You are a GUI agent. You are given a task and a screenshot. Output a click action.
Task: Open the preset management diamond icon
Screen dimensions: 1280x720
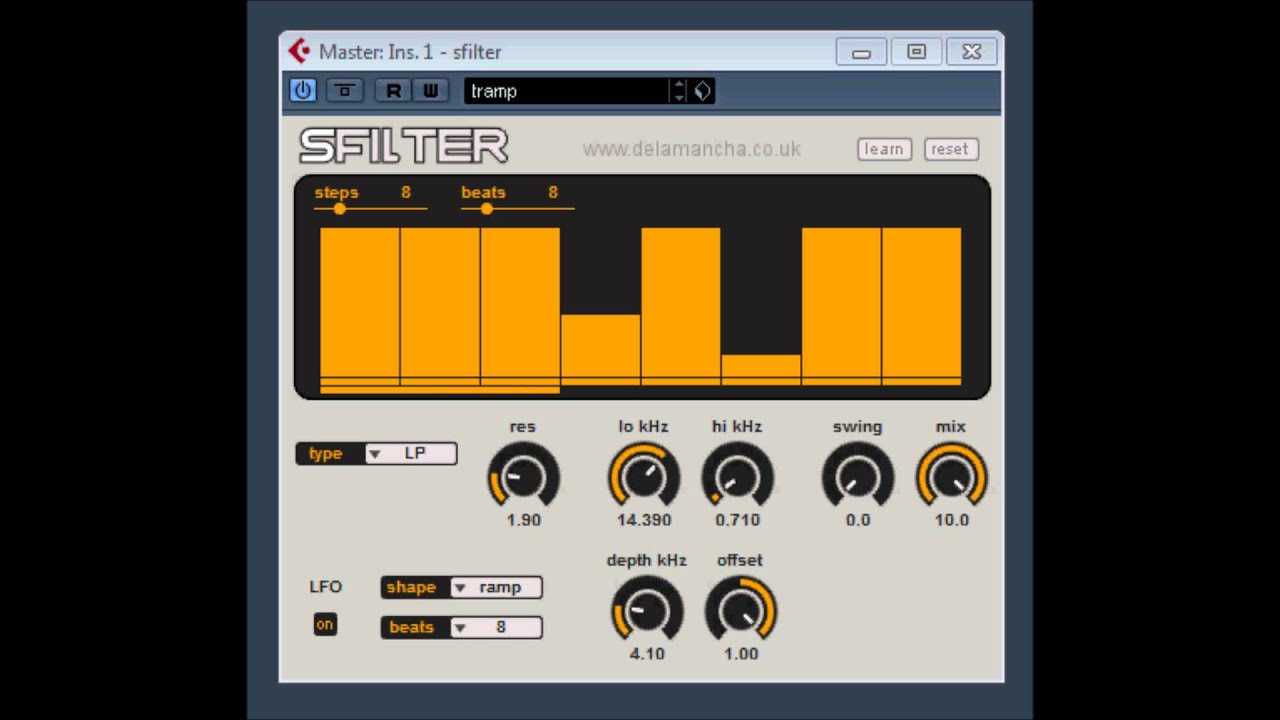(x=702, y=91)
